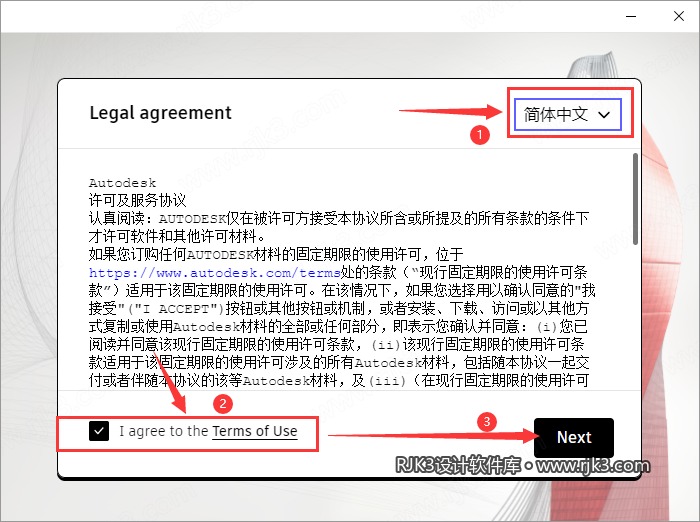The height and width of the screenshot is (522, 700).
Task: Click the 许可及服务协议 heading text
Action: (138, 200)
